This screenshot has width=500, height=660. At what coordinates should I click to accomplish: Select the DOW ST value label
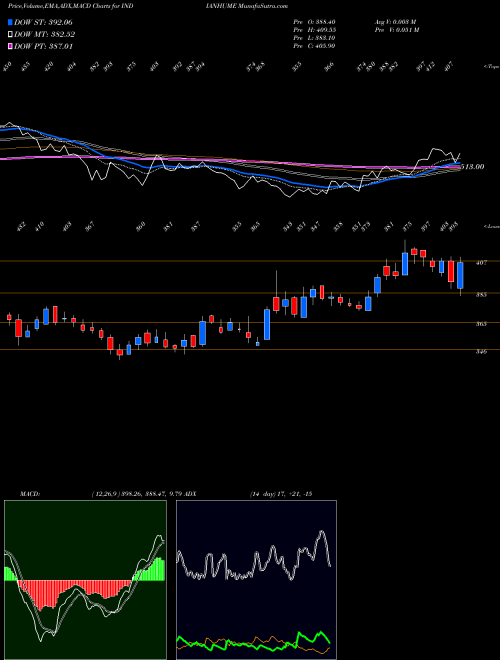[44, 22]
